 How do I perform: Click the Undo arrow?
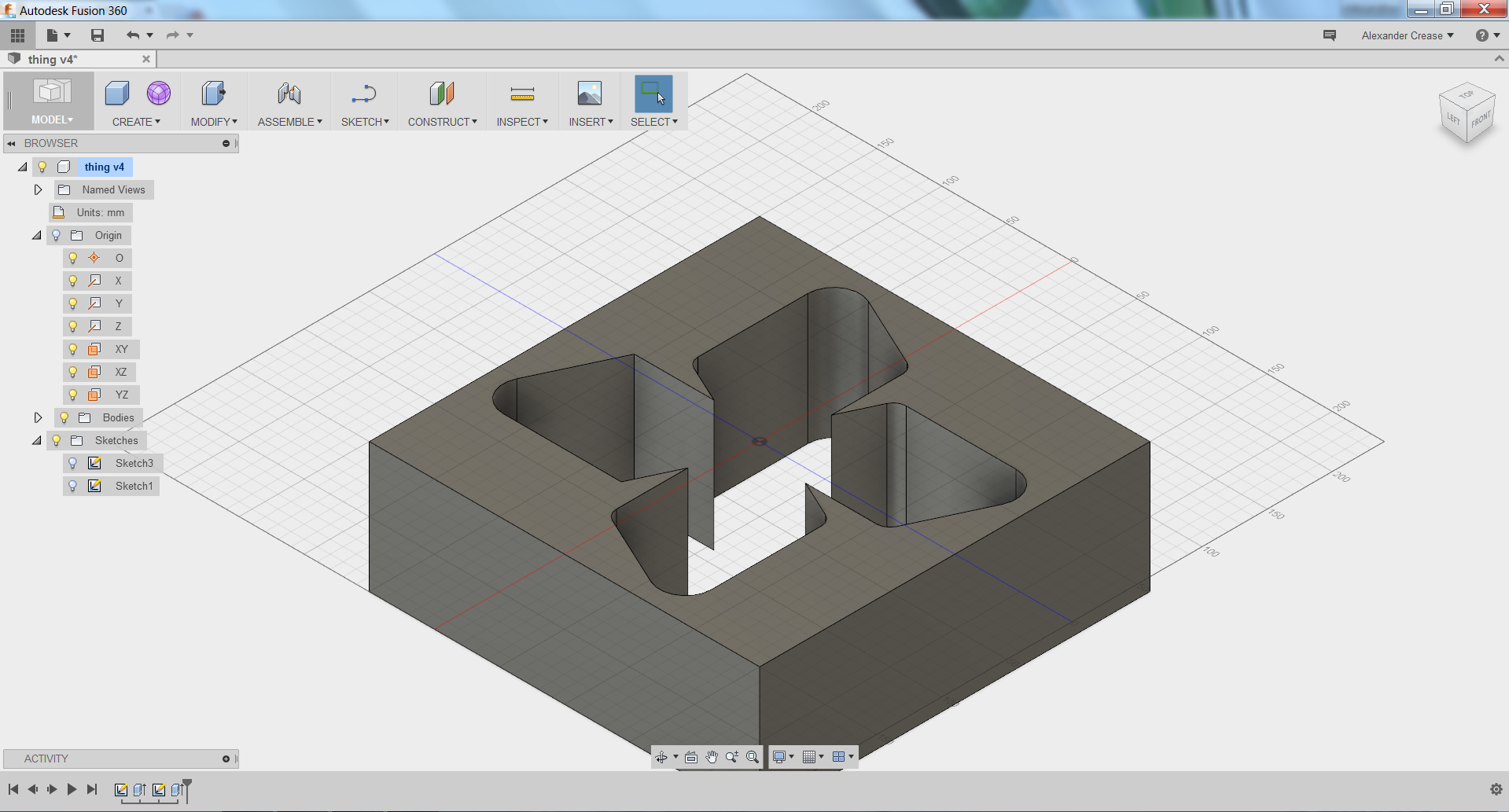click(x=132, y=35)
